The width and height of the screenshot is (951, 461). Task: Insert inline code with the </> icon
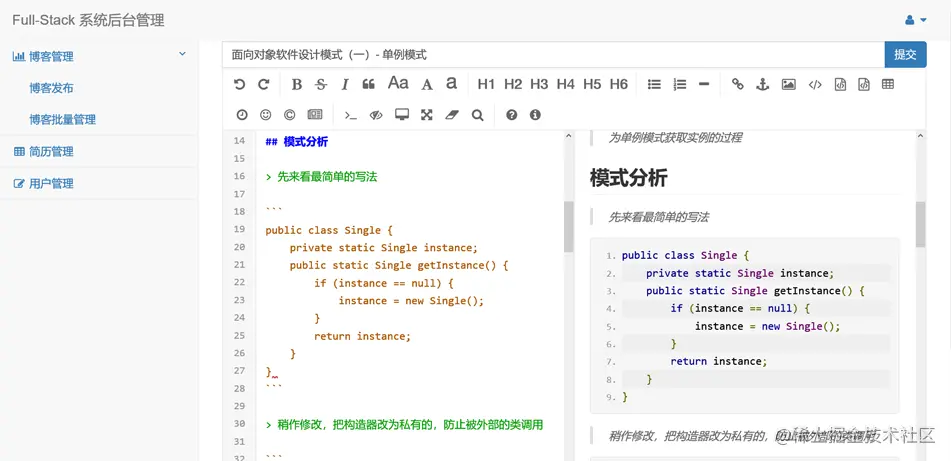point(815,84)
